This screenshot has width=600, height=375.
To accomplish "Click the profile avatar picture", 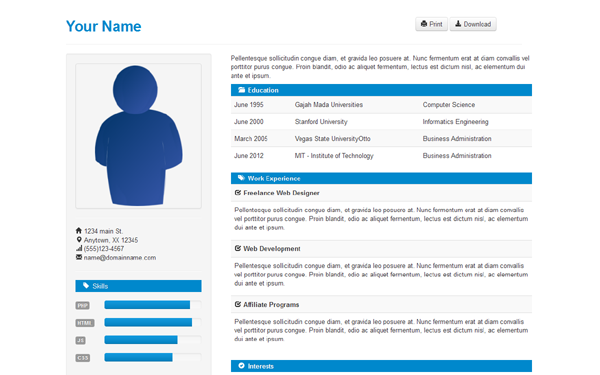I will [x=139, y=136].
